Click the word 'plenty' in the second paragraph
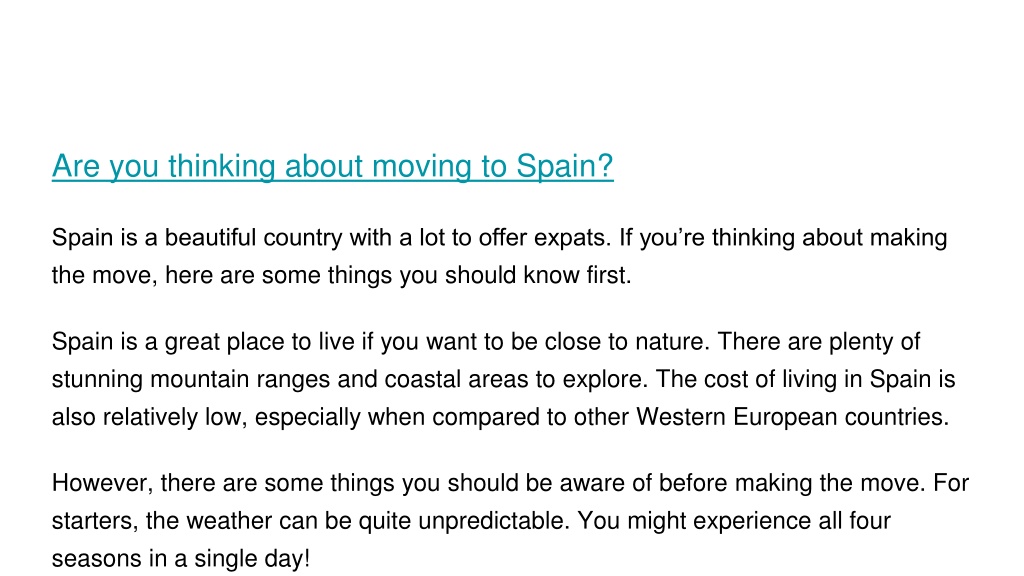1024x576 pixels. pyautogui.click(x=863, y=342)
